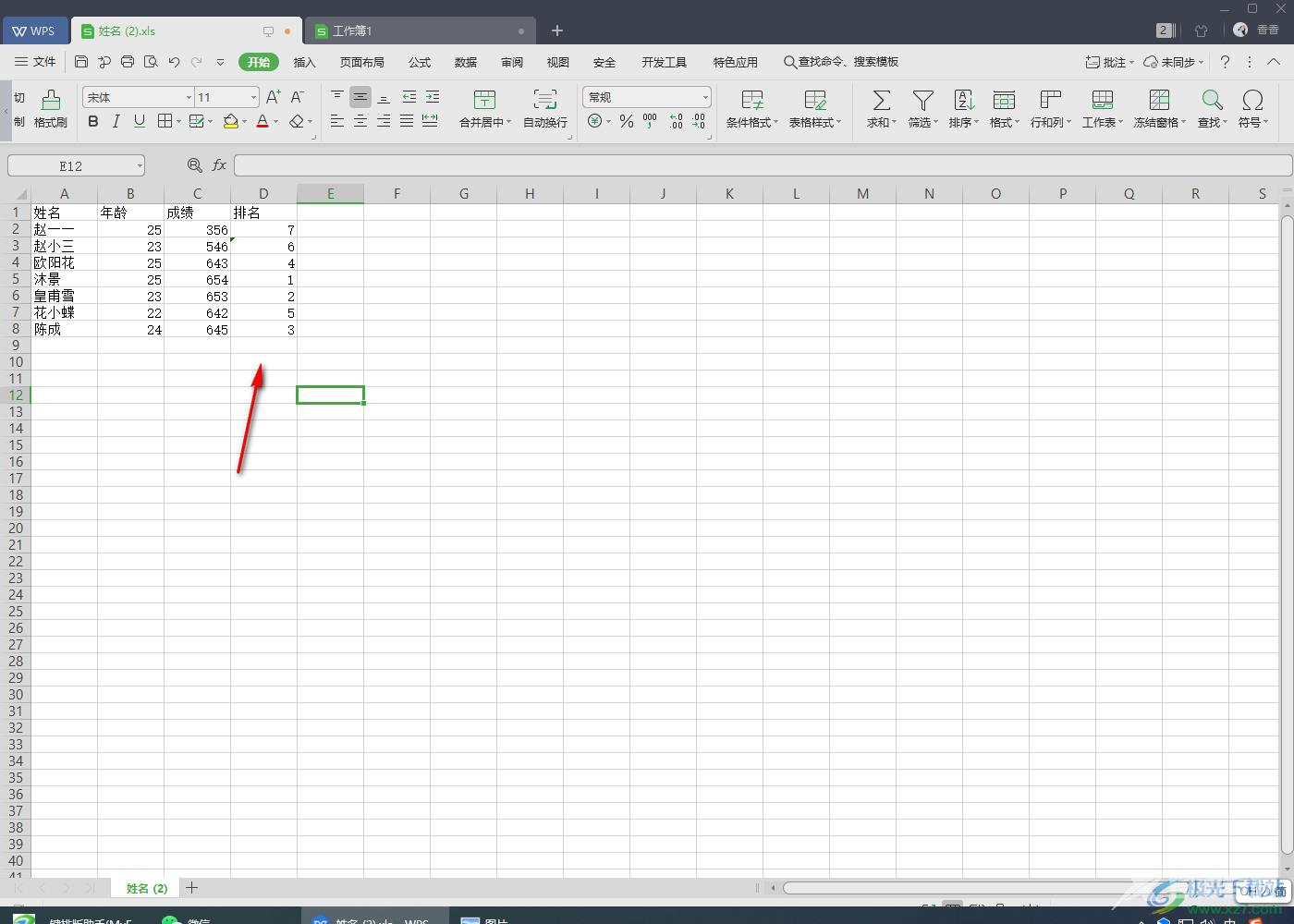Toggle bold formatting

click(x=92, y=121)
